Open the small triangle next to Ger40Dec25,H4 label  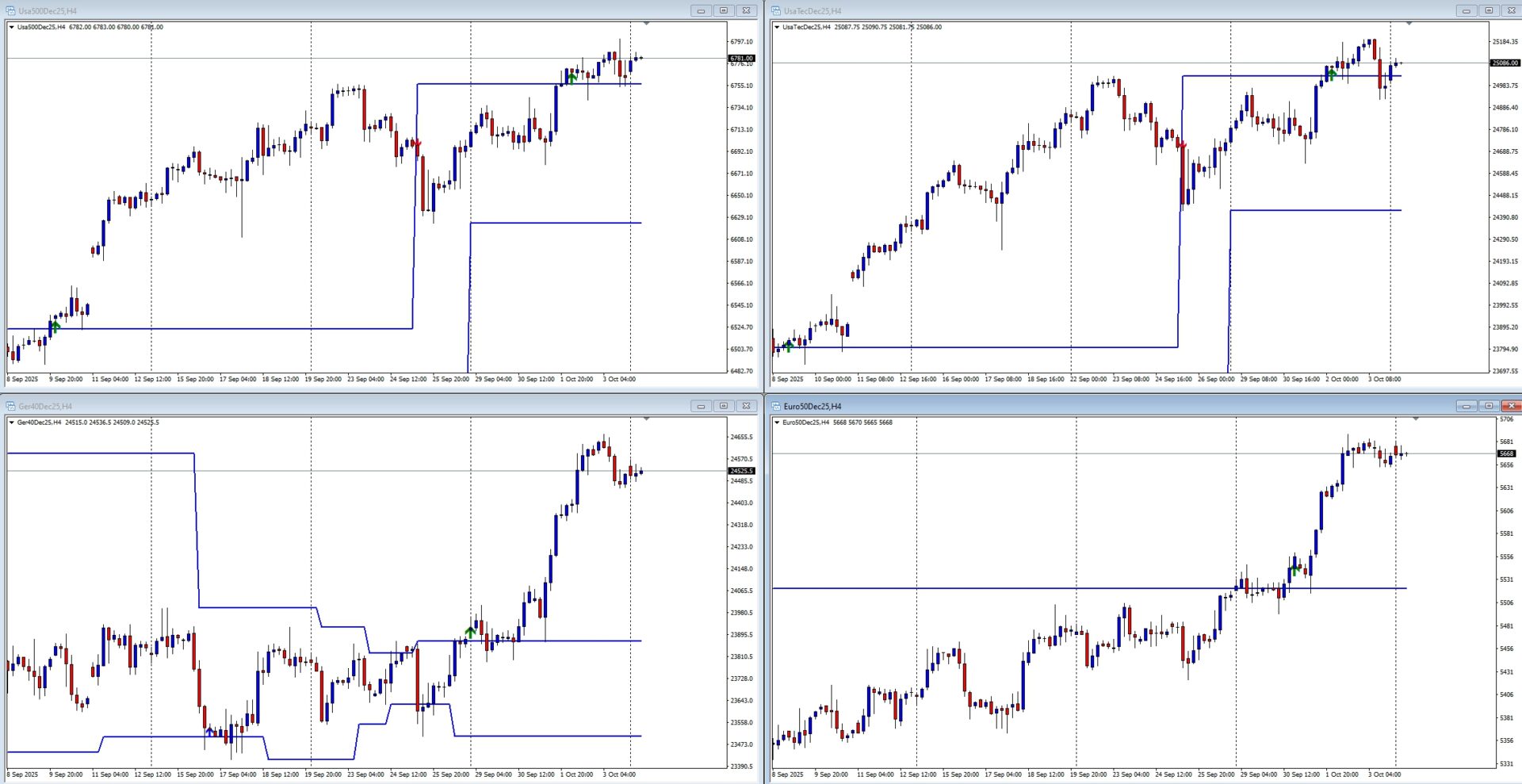12,423
